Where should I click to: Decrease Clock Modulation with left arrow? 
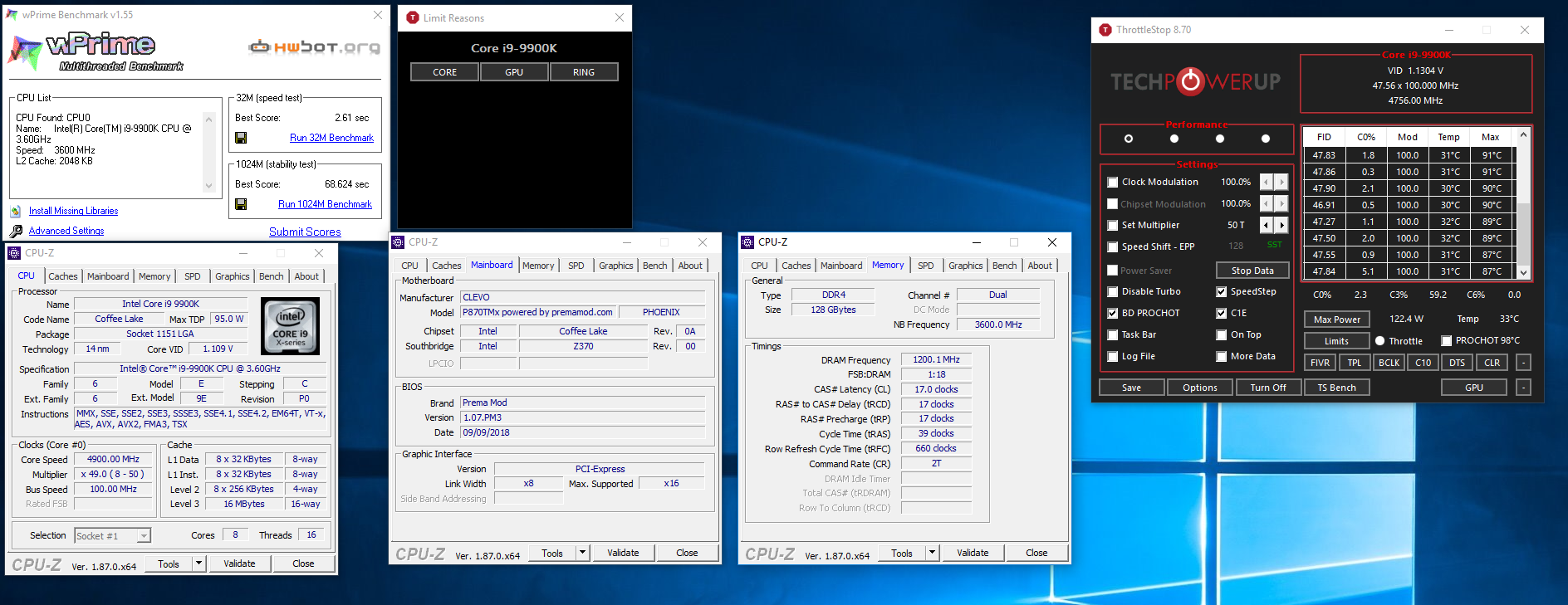1267,182
